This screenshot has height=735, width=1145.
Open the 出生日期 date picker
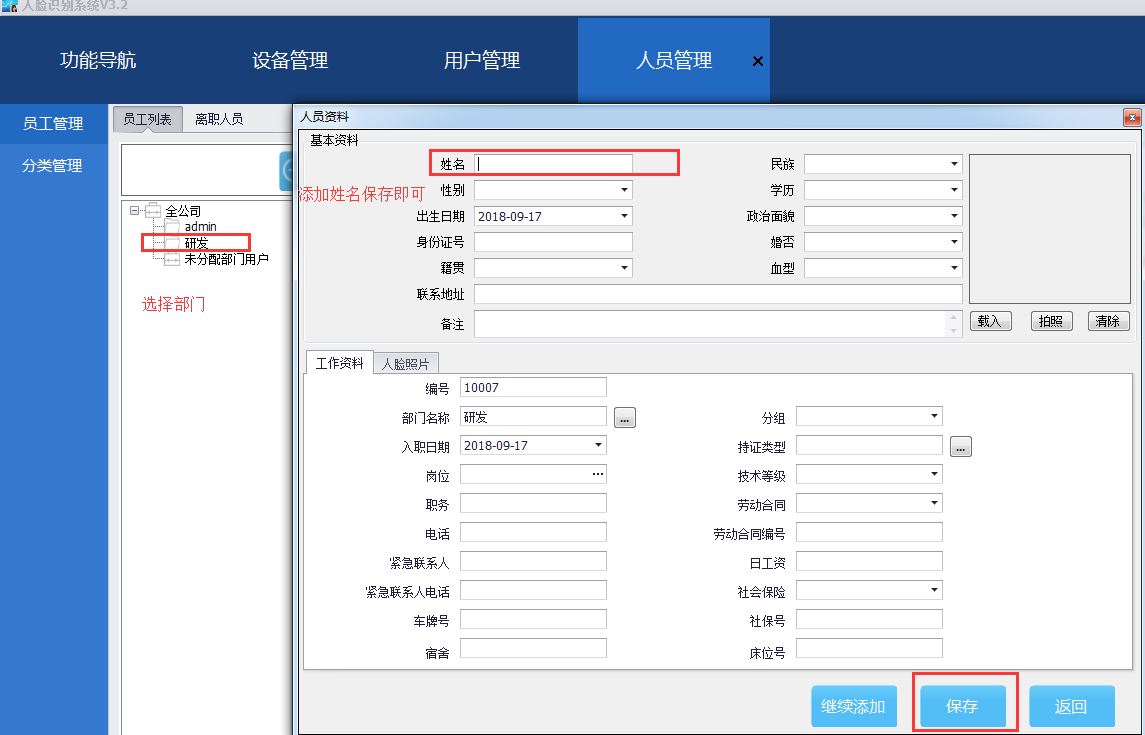[624, 216]
